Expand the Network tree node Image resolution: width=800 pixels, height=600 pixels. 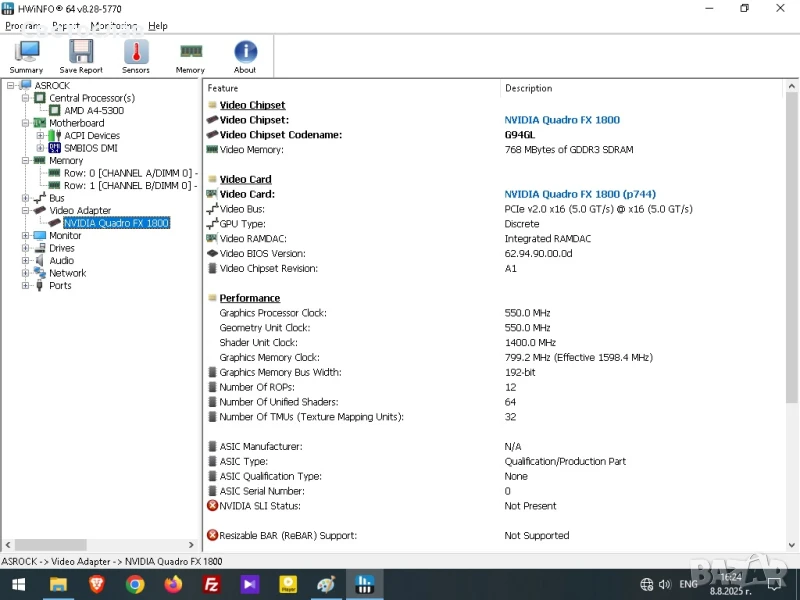(x=27, y=273)
